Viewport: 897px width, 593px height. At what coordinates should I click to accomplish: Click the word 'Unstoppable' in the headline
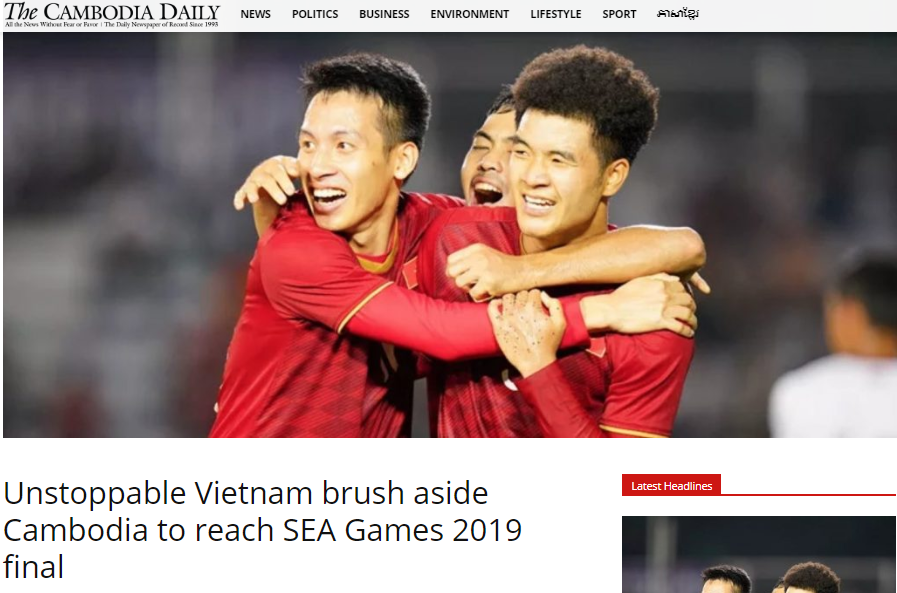94,493
